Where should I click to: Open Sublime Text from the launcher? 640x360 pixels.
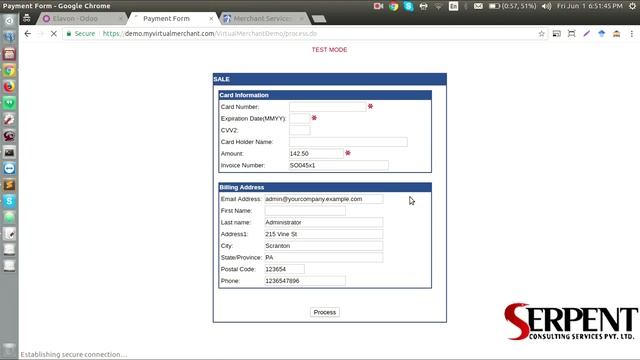click(9, 185)
